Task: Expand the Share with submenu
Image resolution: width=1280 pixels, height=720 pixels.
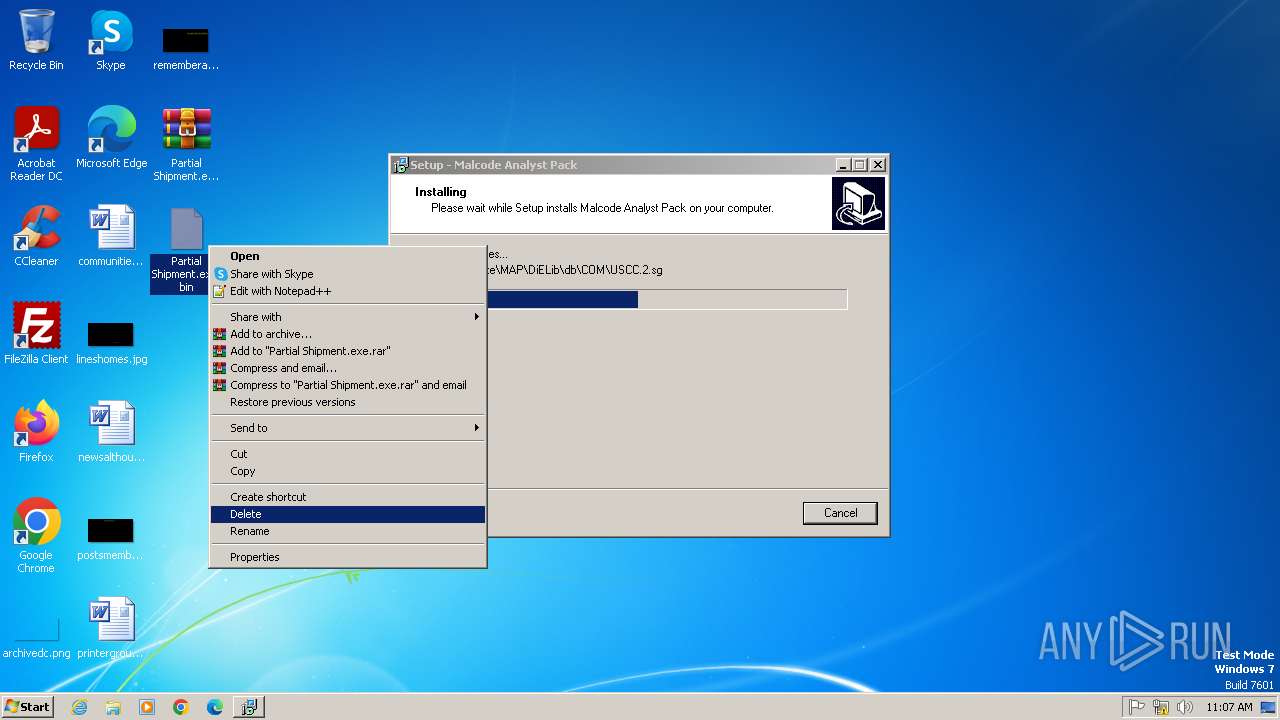Action: pyautogui.click(x=348, y=317)
